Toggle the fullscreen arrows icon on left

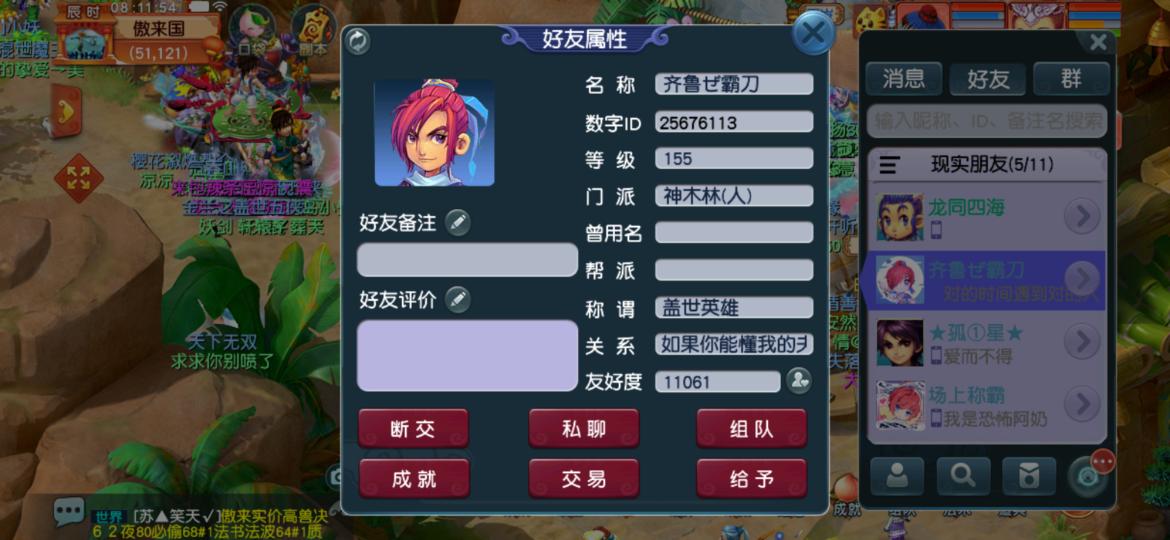(x=78, y=178)
